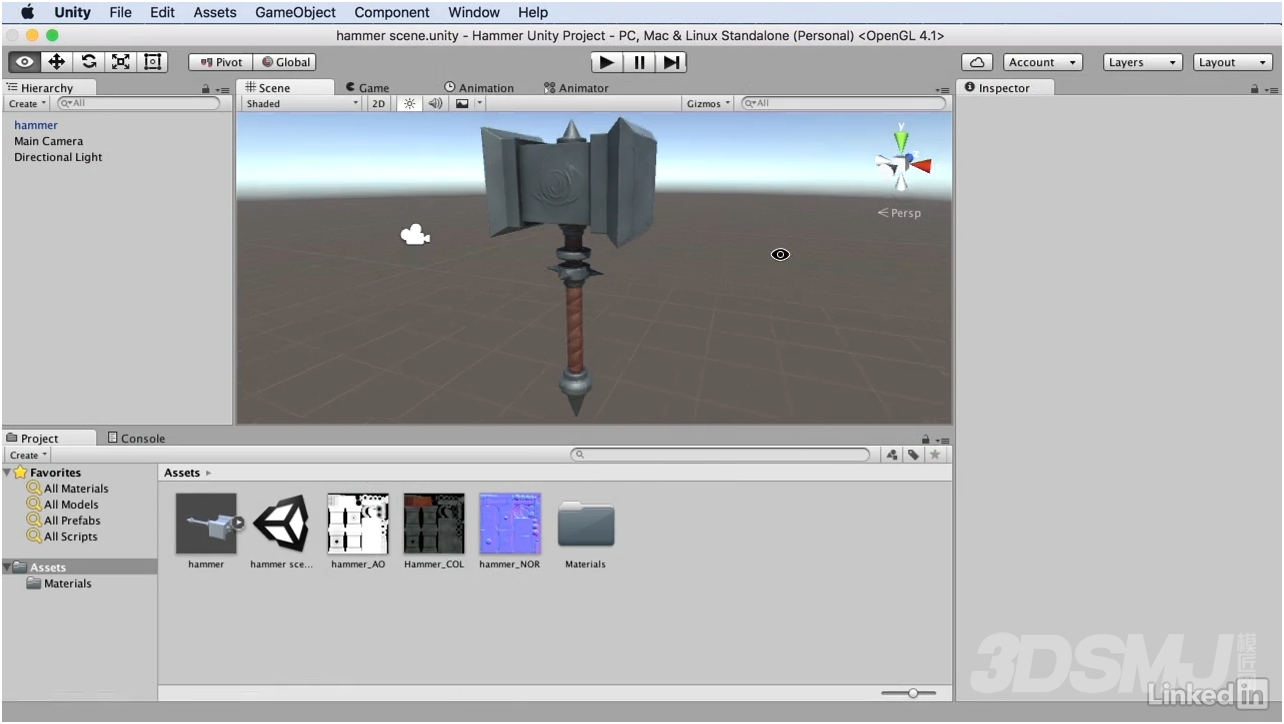The width and height of the screenshot is (1284, 724).
Task: Click the Hierarchy search field
Action: coord(138,103)
